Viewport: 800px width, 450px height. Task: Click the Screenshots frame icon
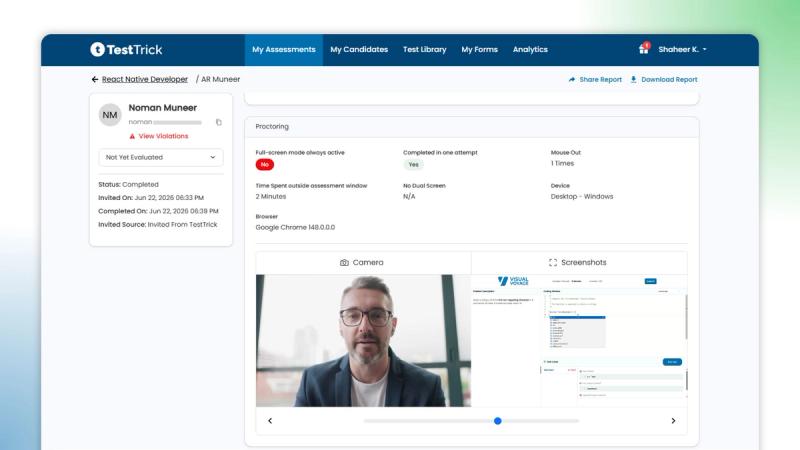point(553,263)
